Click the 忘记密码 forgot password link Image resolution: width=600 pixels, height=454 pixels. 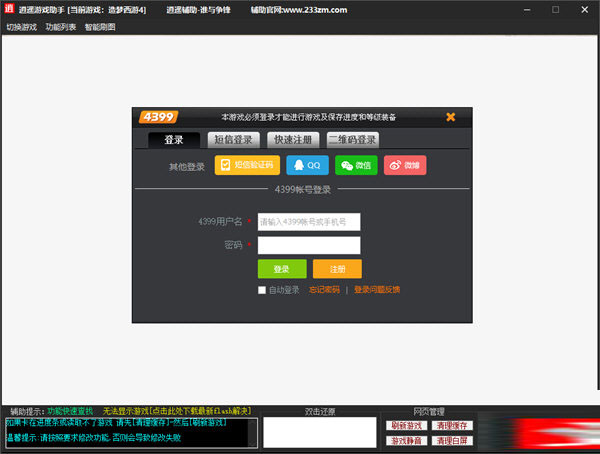324,290
